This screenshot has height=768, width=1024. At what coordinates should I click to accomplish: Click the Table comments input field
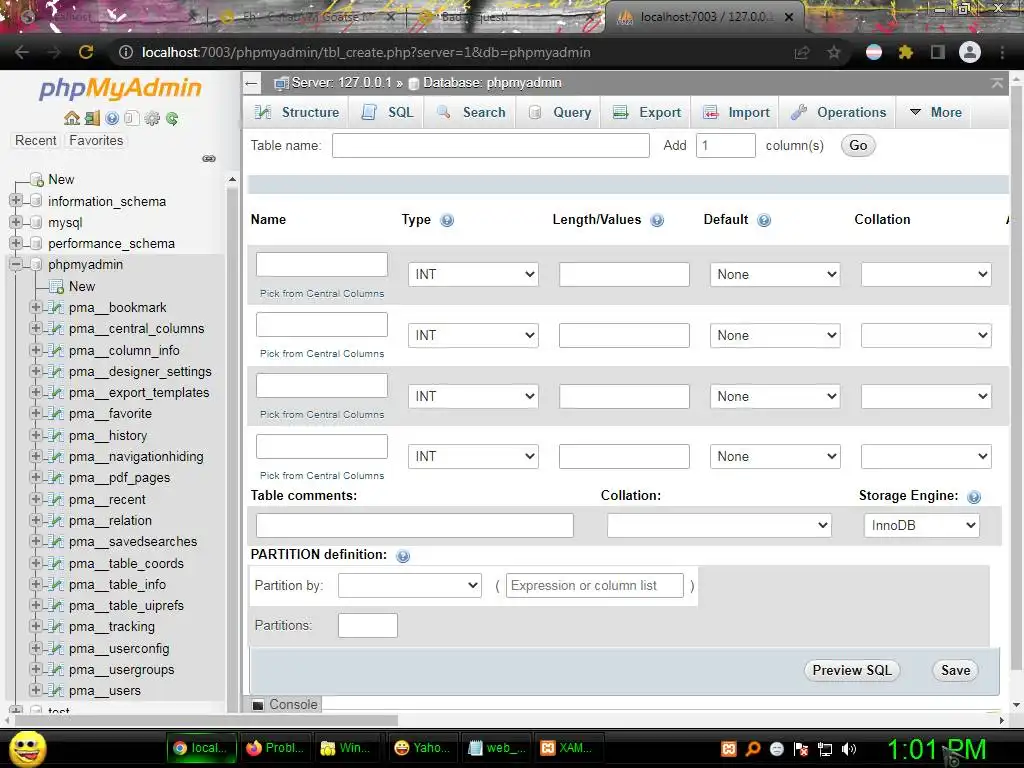point(415,525)
